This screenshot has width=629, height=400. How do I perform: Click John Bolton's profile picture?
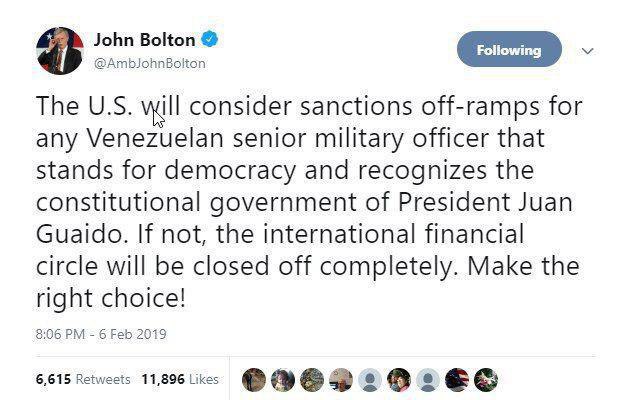point(59,51)
